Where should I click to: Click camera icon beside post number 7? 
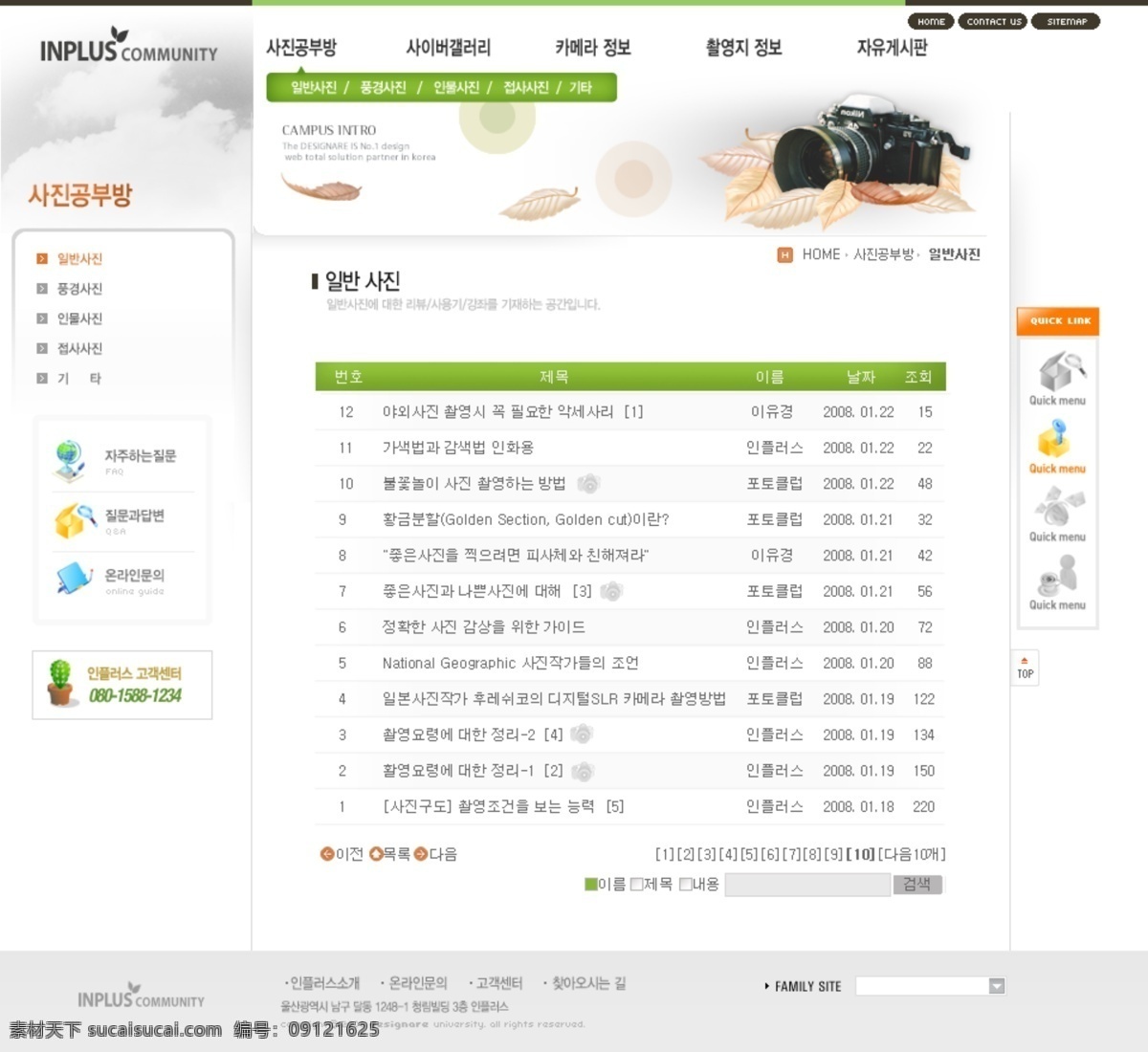pyautogui.click(x=612, y=592)
